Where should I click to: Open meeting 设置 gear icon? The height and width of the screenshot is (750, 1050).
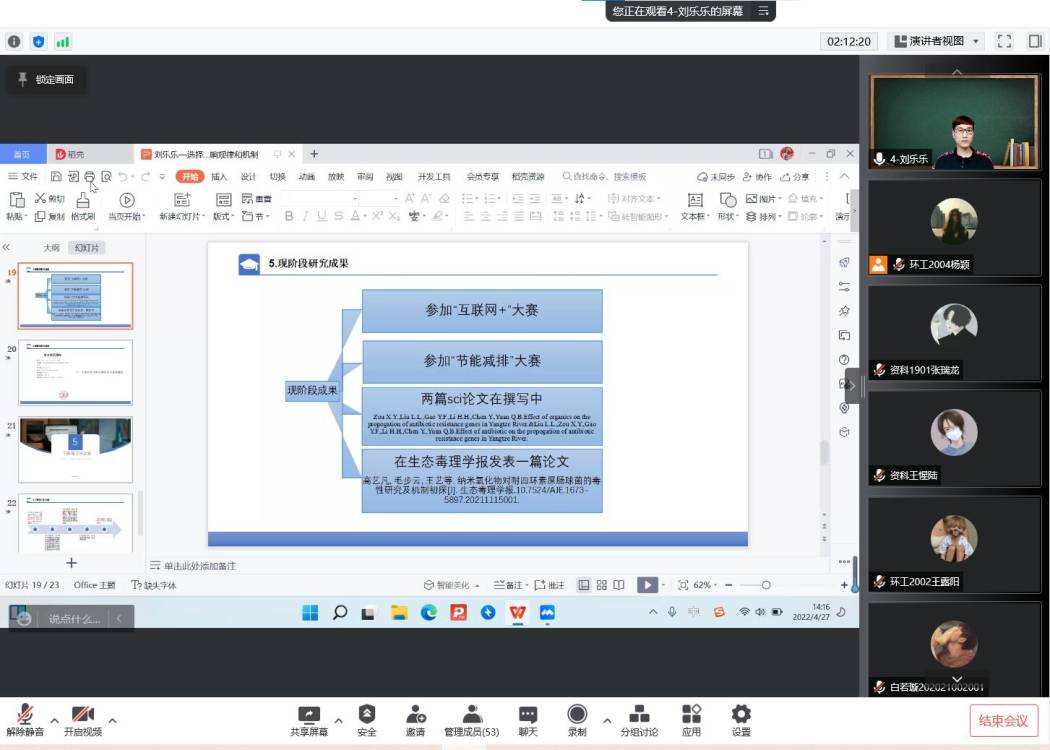pos(741,720)
